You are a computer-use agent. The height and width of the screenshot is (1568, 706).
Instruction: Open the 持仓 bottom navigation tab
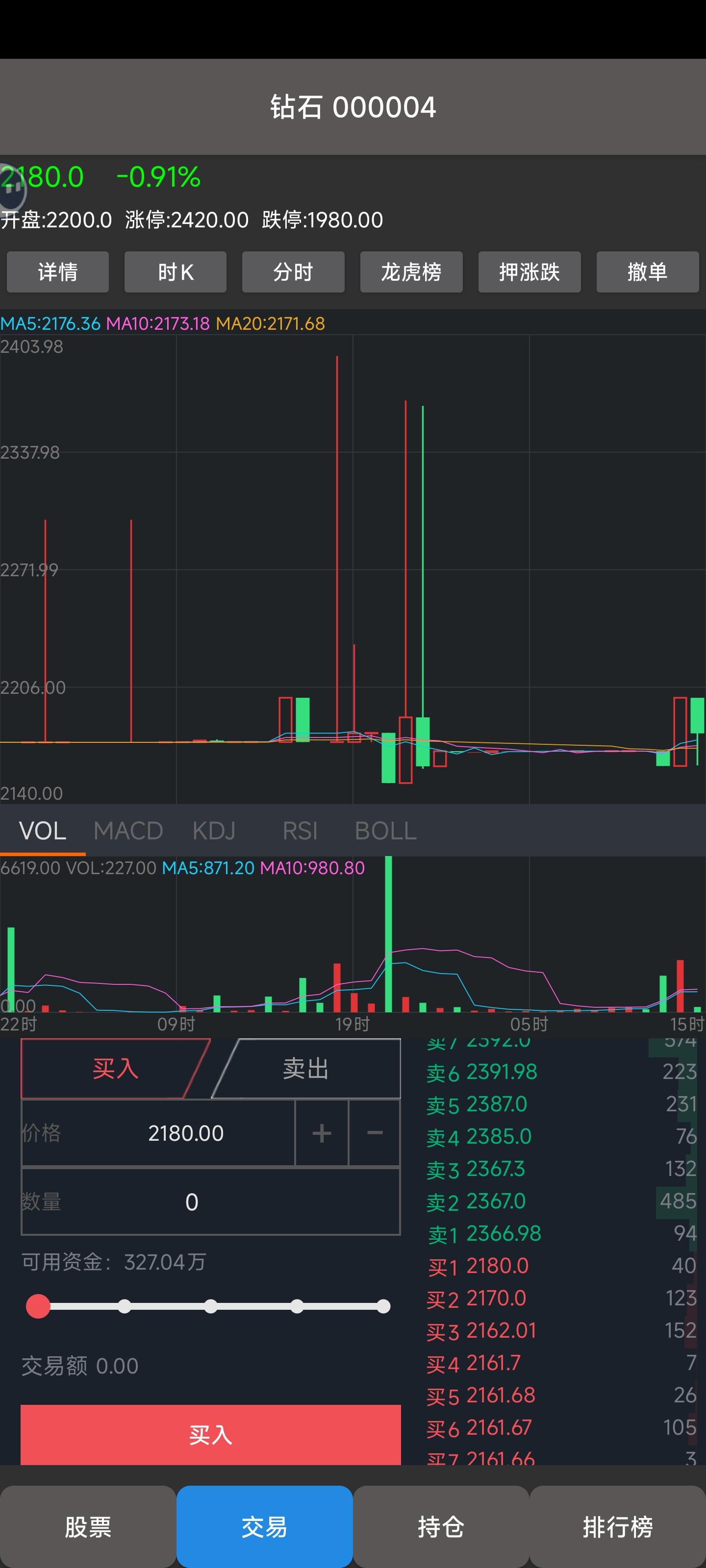[441, 1527]
